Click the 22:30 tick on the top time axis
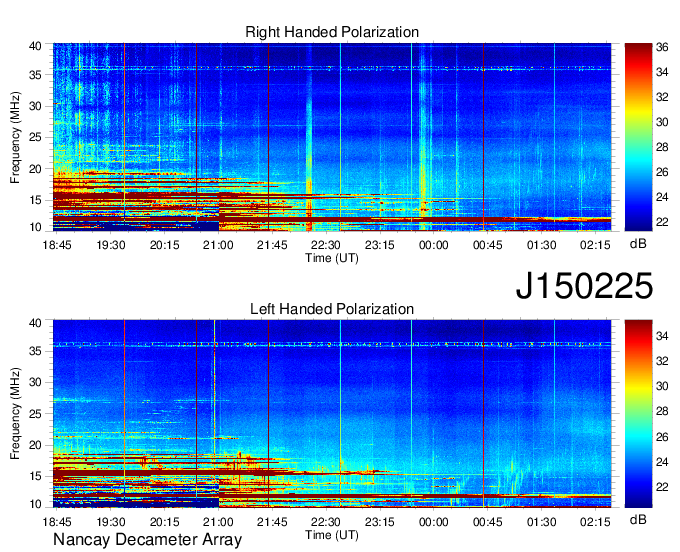 point(326,245)
